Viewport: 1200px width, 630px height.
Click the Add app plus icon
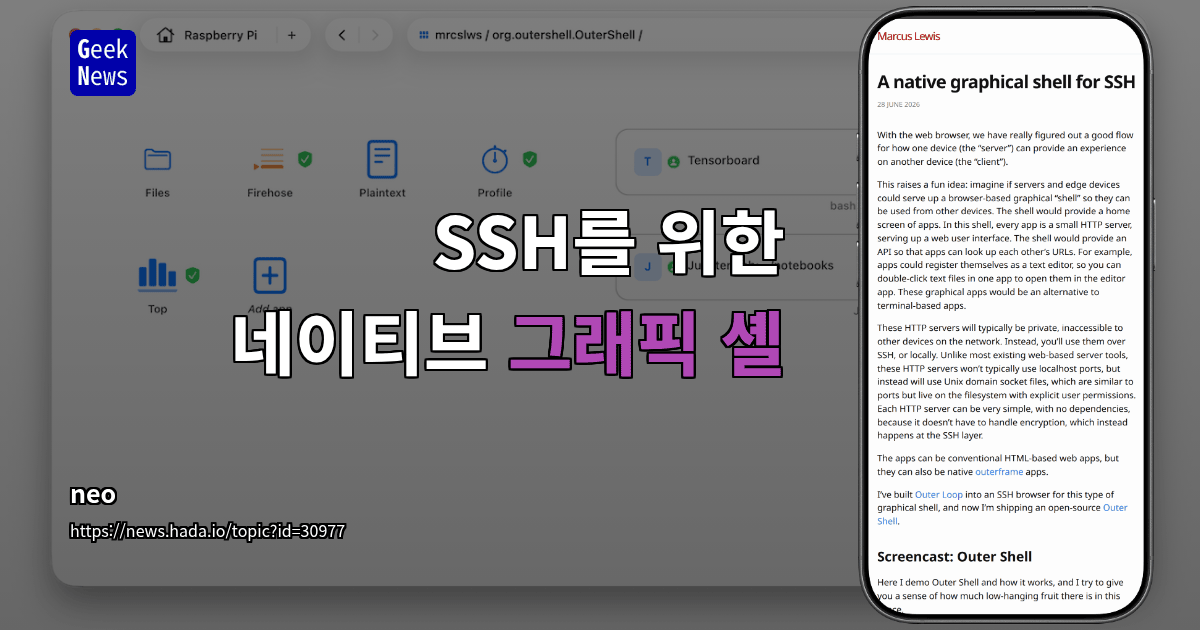(270, 275)
